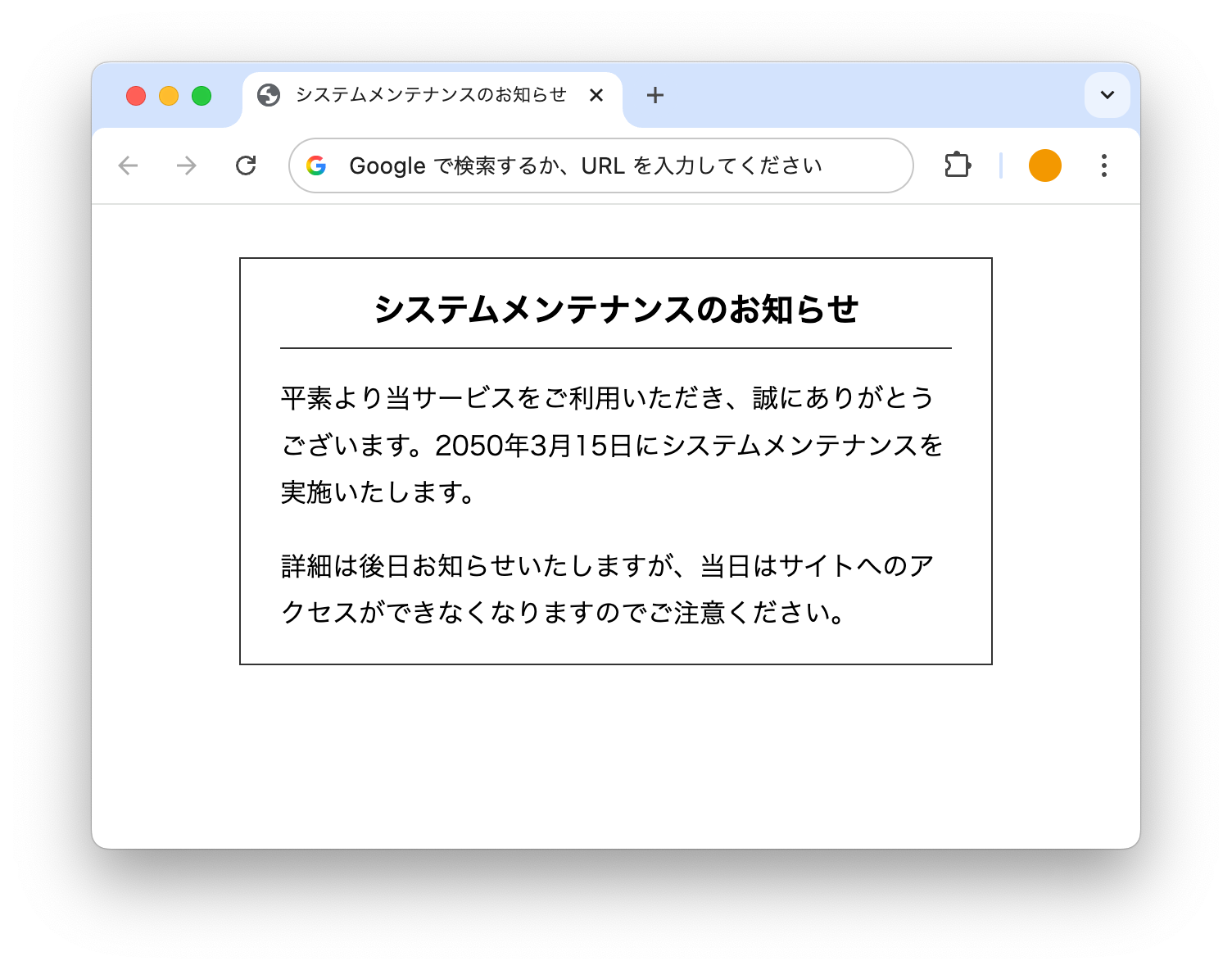The height and width of the screenshot is (970, 1232).
Task: Open the orange profile avatar
Action: (1045, 165)
